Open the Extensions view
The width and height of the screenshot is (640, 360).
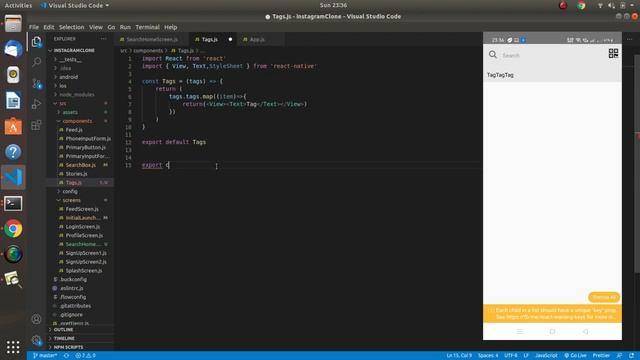click(x=36, y=124)
